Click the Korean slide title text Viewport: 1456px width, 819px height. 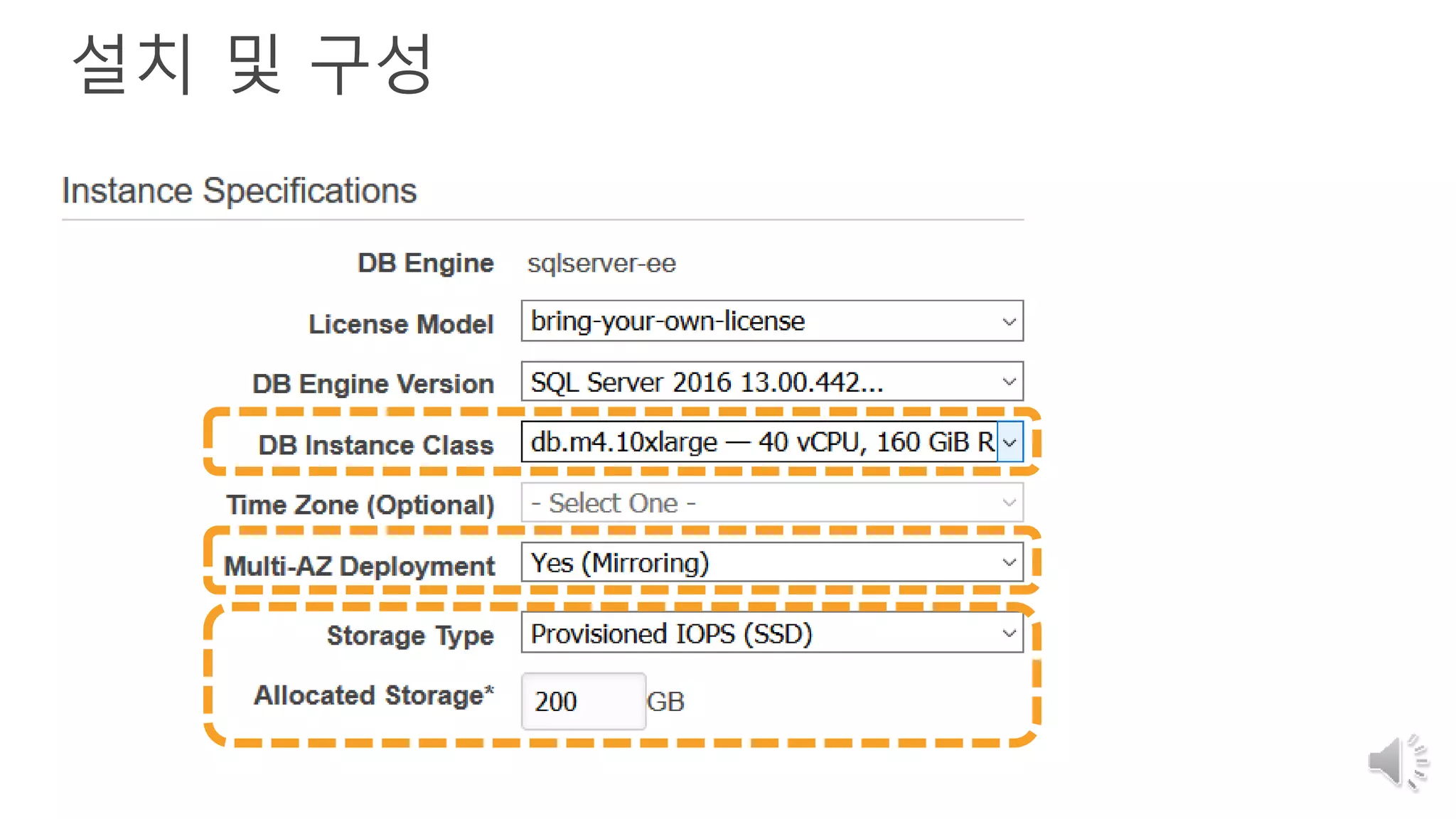252,64
